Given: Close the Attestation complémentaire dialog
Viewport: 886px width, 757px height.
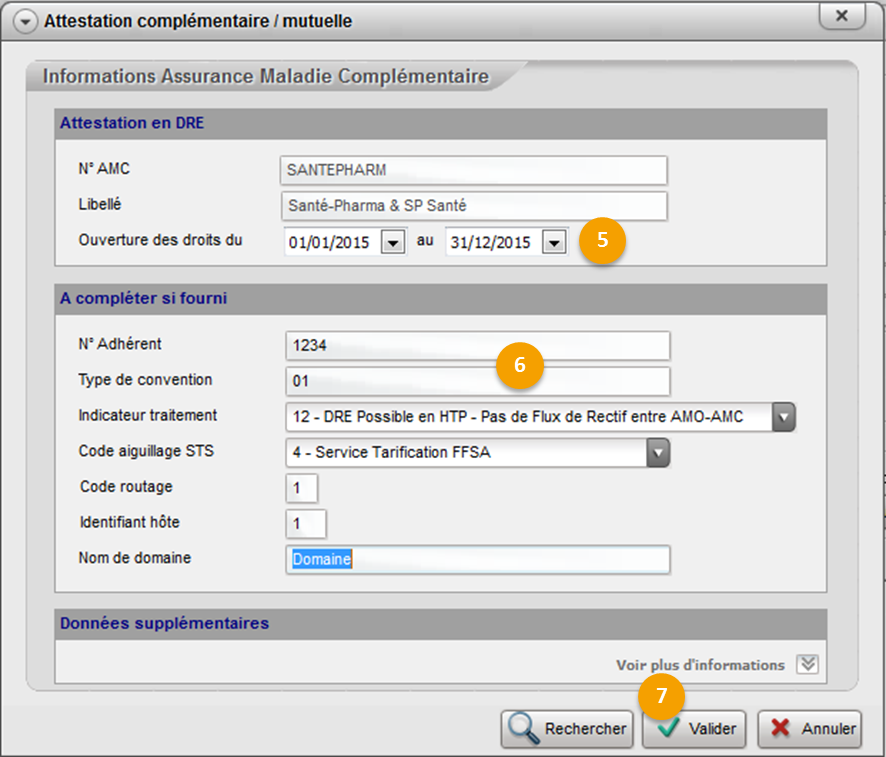Looking at the screenshot, I should pos(842,17).
